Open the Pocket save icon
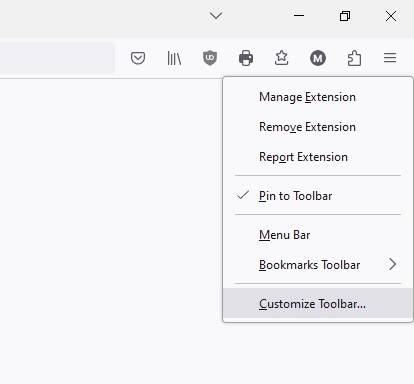Image resolution: width=414 pixels, height=384 pixels. [x=138, y=58]
